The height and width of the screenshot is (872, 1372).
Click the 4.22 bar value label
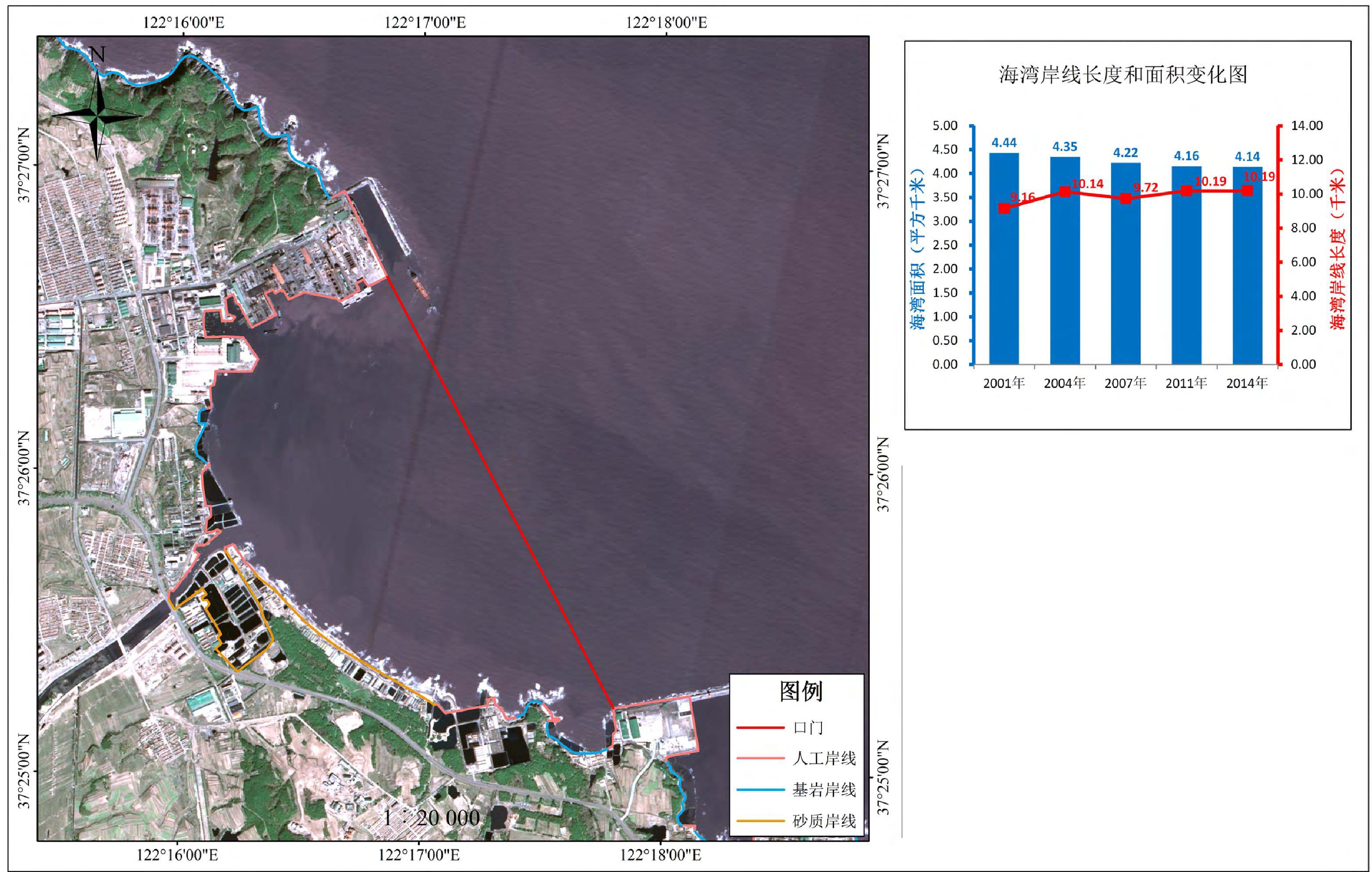pyautogui.click(x=1126, y=153)
